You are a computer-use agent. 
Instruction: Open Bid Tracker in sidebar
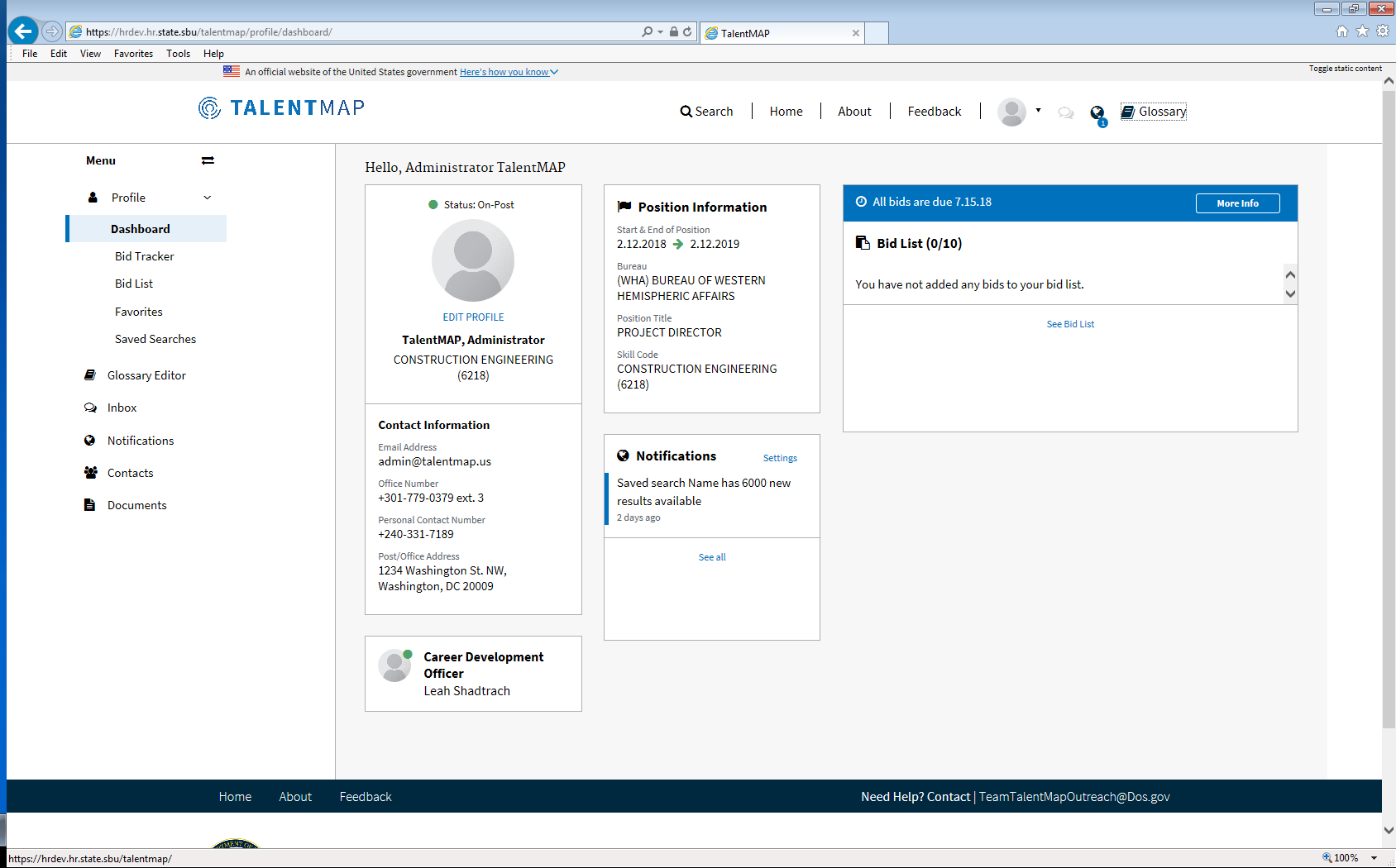click(x=145, y=256)
